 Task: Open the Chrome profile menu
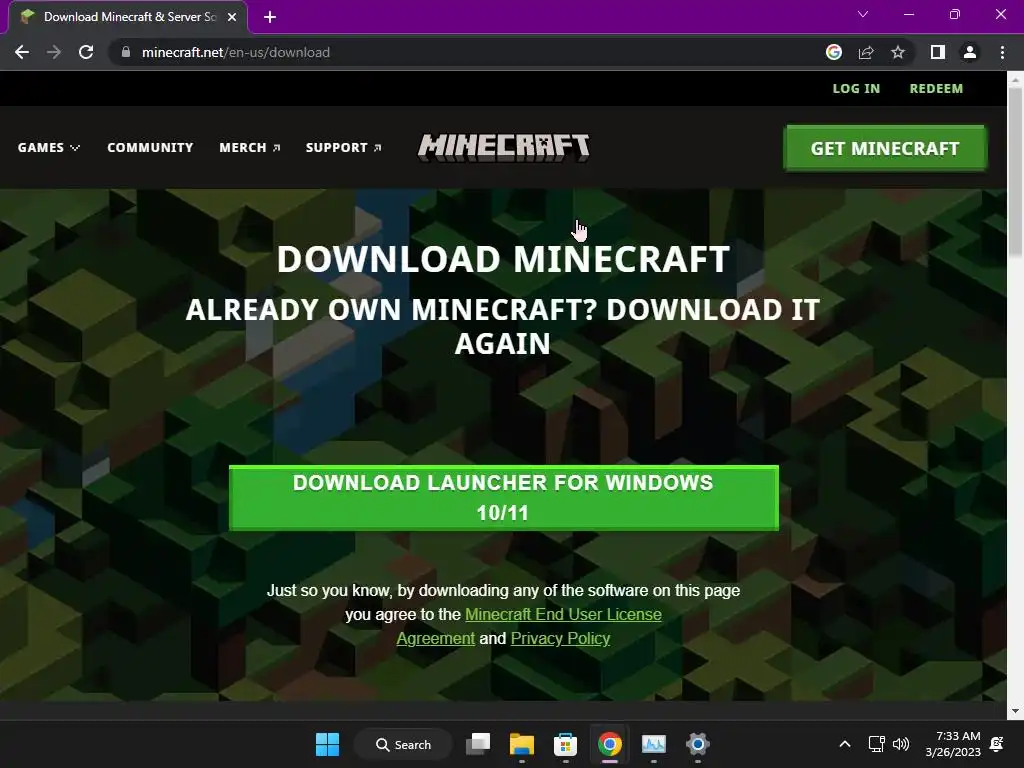click(970, 52)
